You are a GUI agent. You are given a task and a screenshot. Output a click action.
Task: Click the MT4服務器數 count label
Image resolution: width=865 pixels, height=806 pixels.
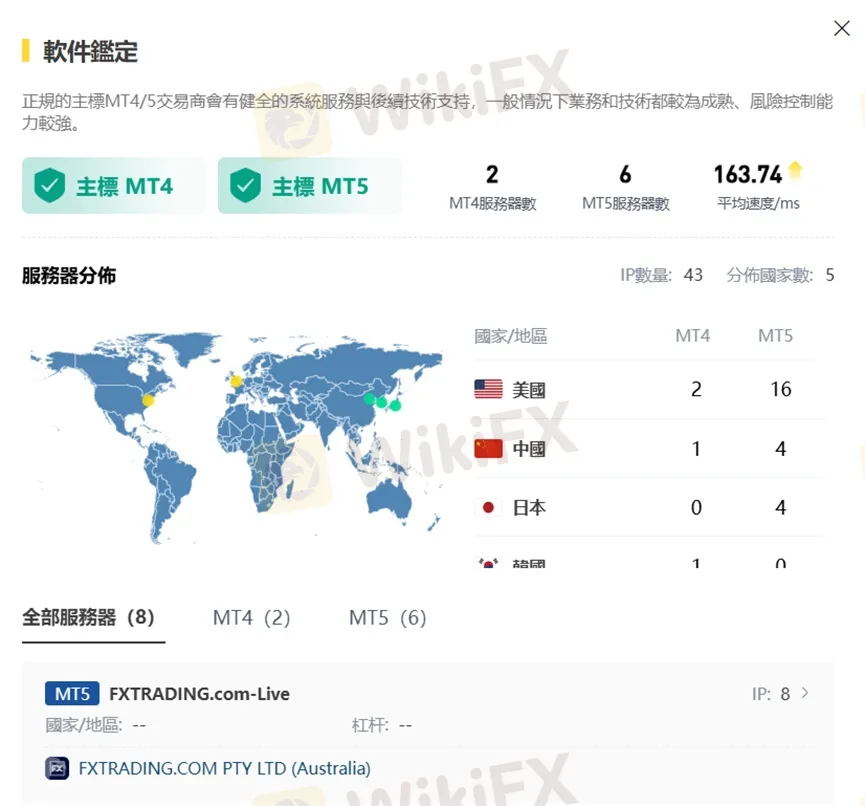coord(493,204)
